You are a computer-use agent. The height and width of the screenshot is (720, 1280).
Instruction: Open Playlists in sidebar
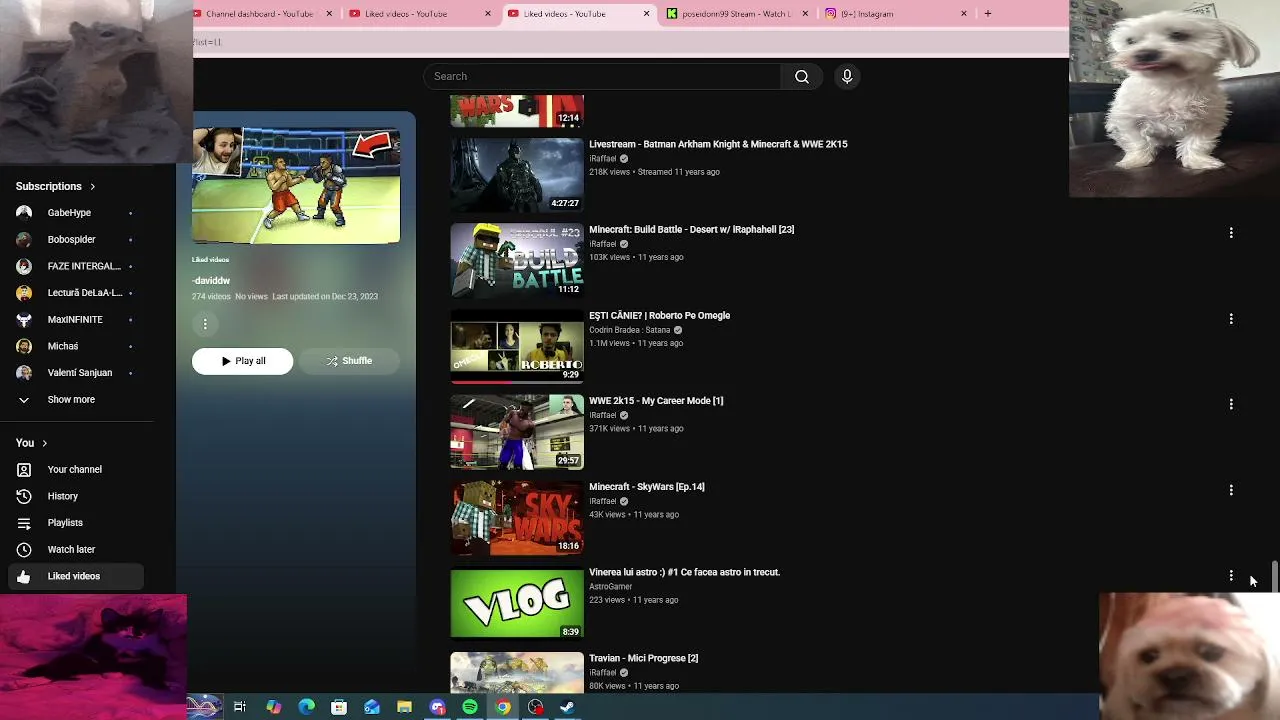pyautogui.click(x=75, y=523)
